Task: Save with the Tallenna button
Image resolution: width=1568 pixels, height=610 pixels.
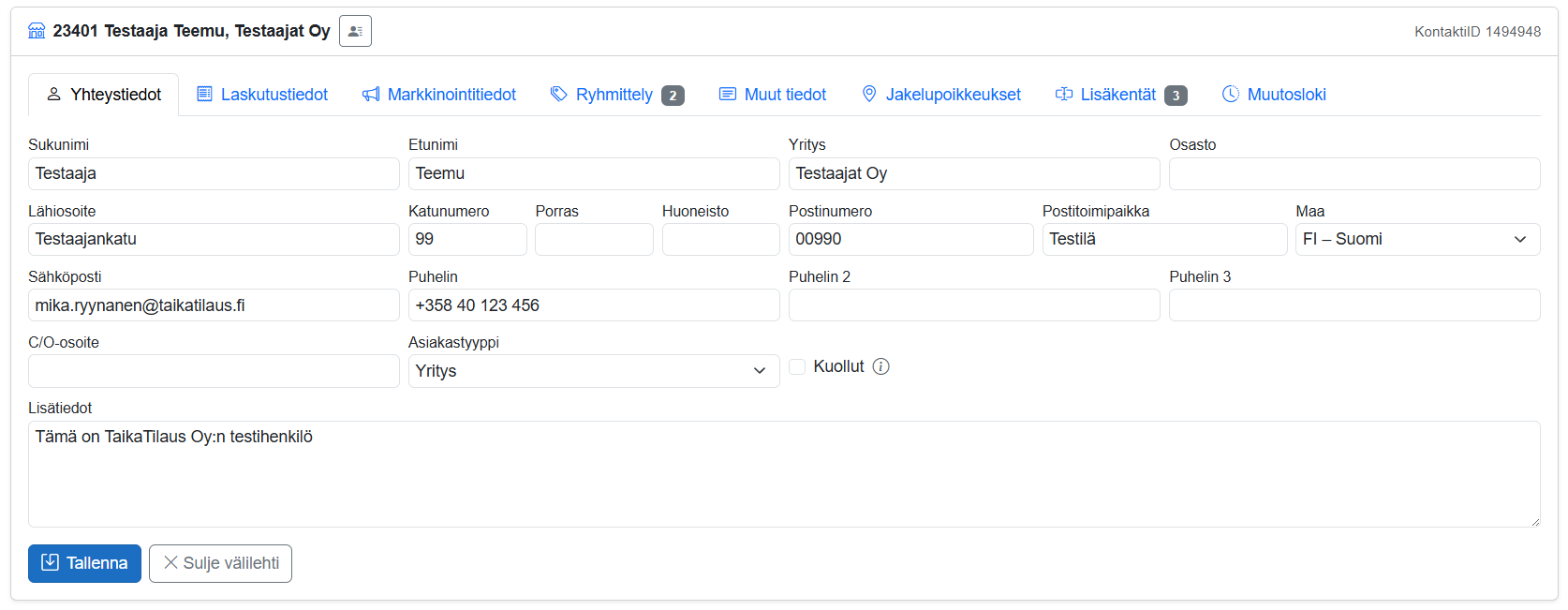Action: coord(84,563)
